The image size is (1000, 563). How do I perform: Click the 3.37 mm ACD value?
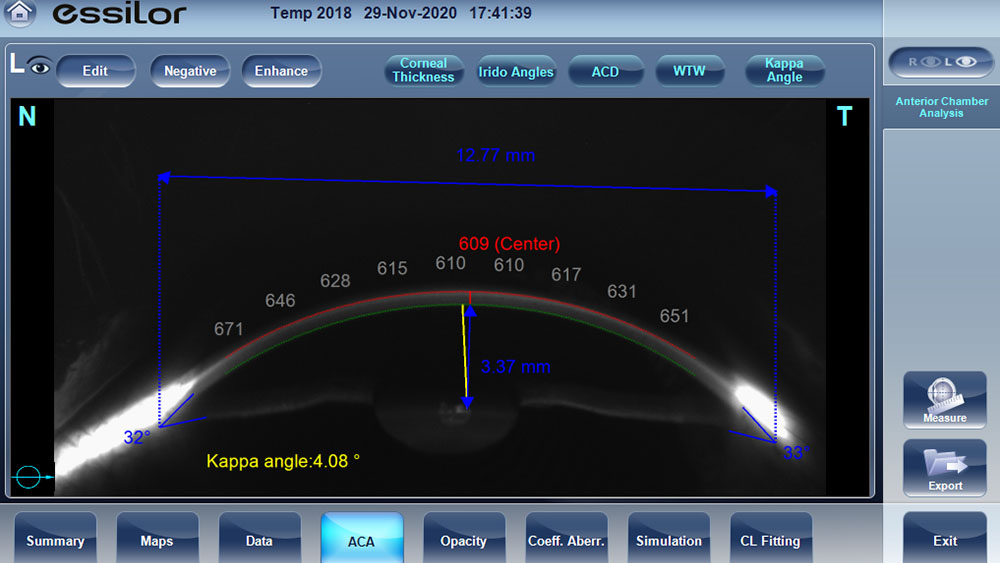515,367
